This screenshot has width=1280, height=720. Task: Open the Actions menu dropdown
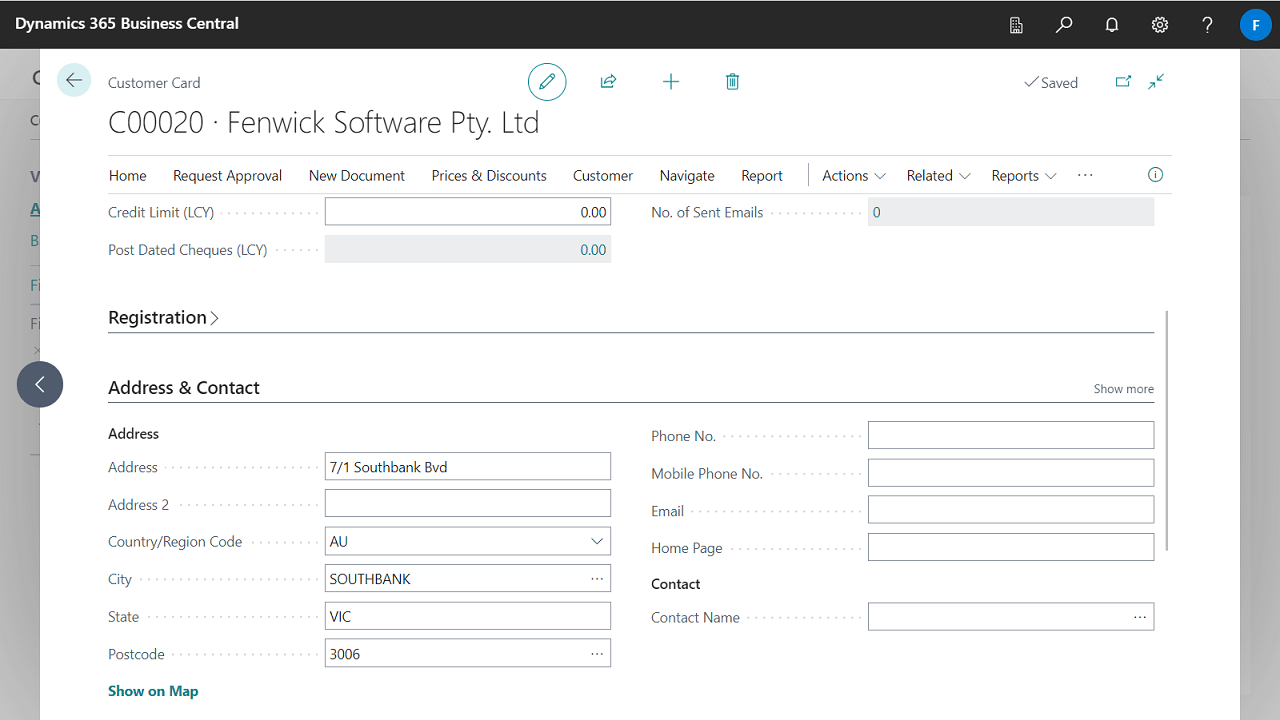[854, 175]
